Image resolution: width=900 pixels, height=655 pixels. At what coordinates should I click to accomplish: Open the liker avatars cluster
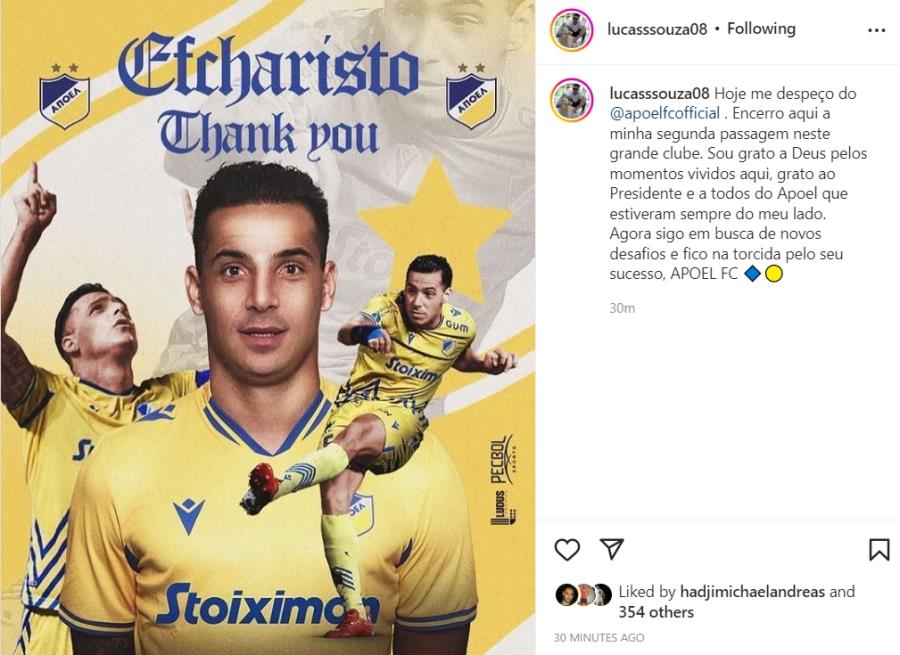pyautogui.click(x=584, y=595)
